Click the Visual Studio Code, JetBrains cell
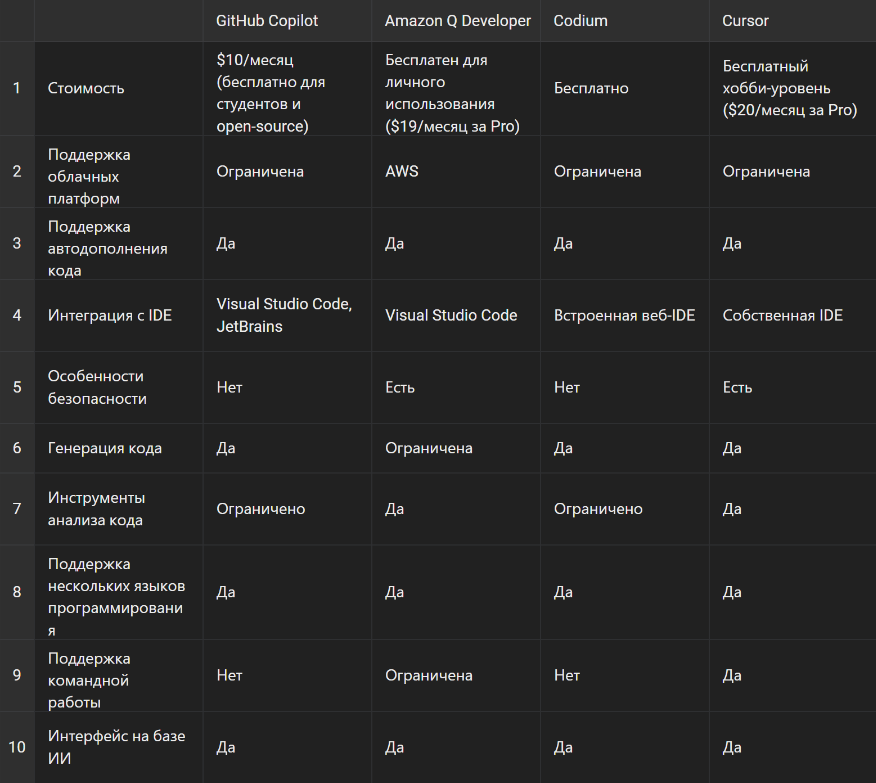 (x=287, y=315)
